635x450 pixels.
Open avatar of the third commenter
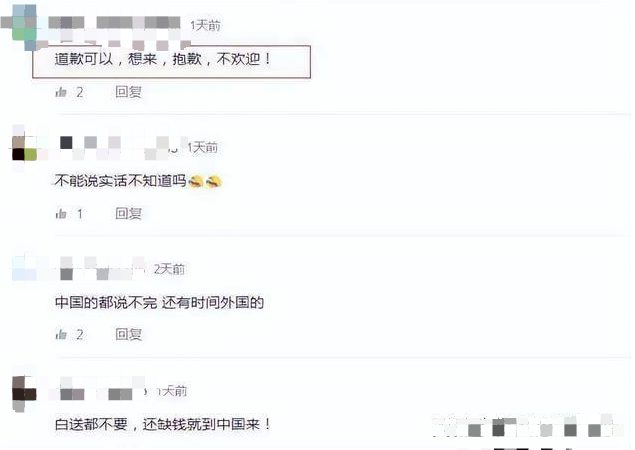click(x=24, y=269)
